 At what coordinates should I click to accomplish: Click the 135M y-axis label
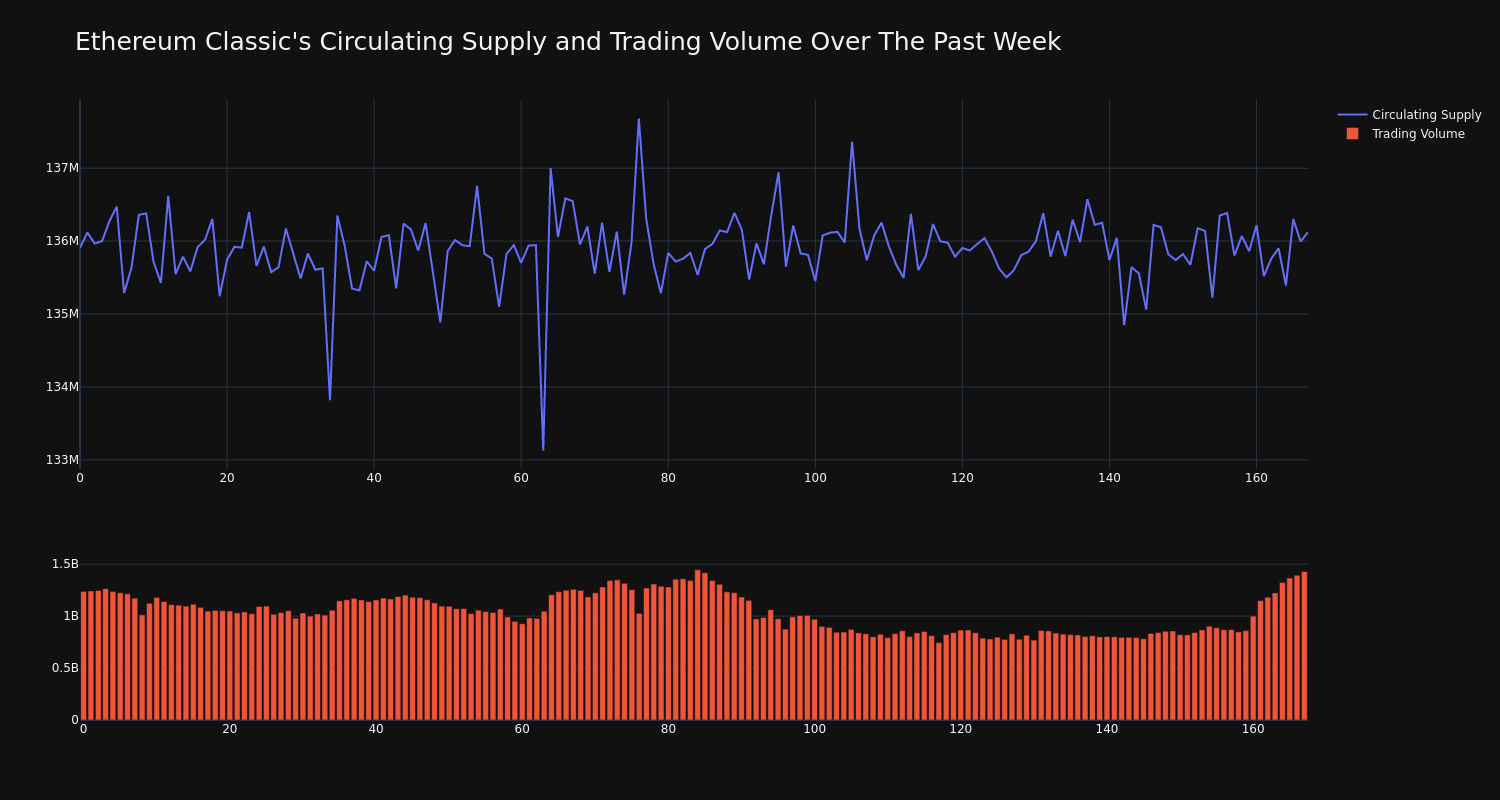pos(62,314)
